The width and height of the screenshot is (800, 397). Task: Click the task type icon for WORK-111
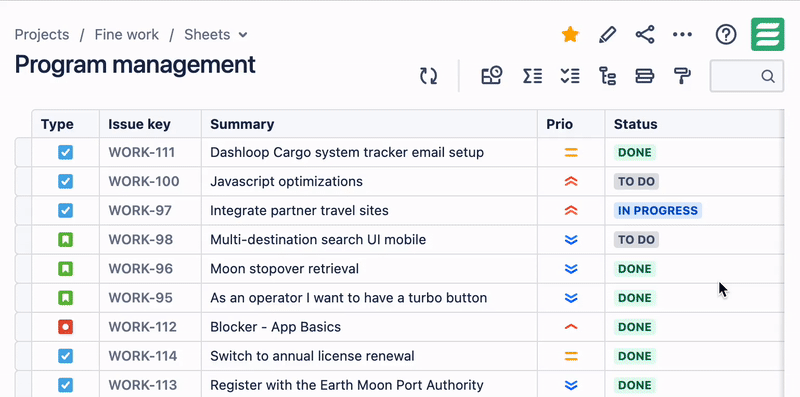pos(65,152)
